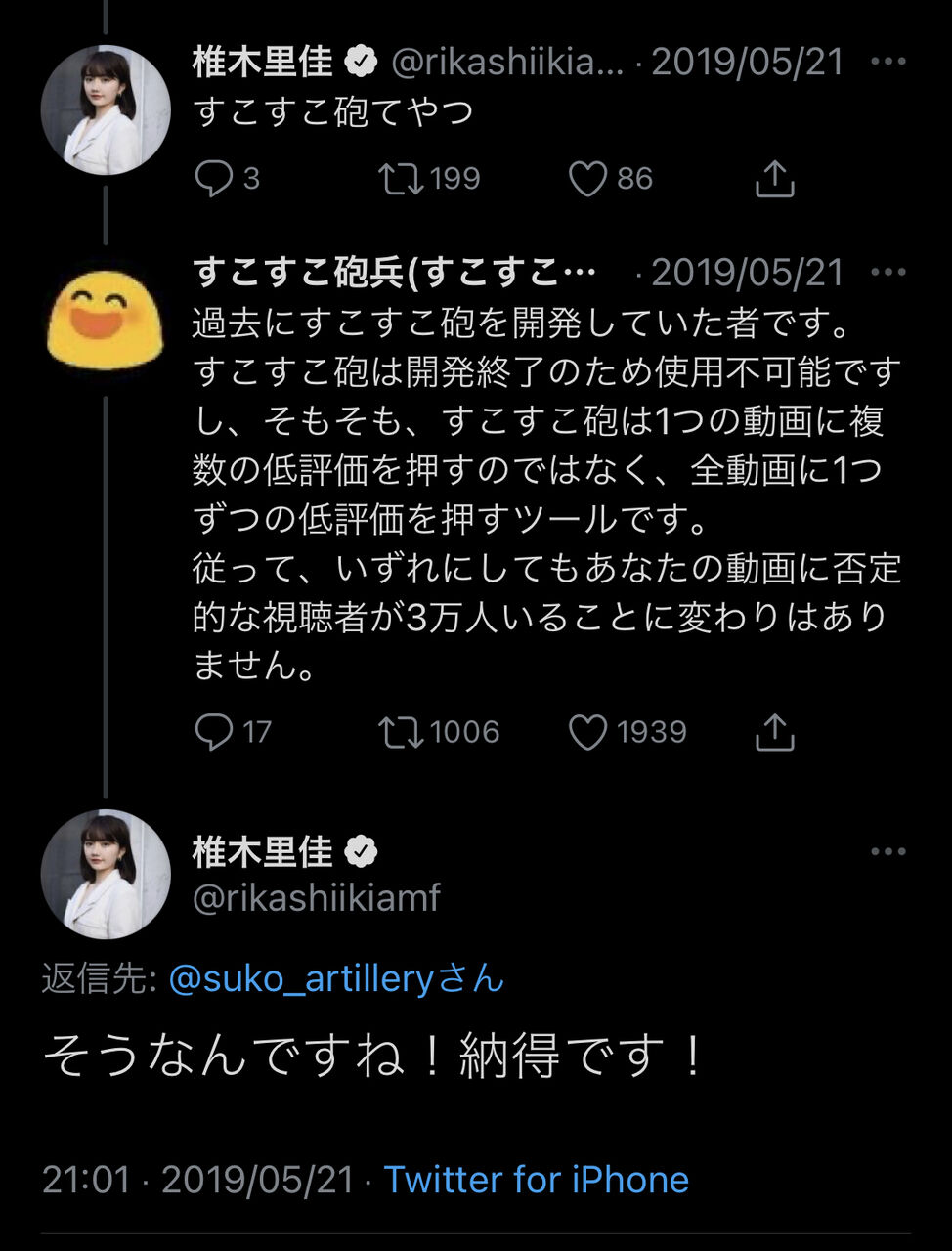Open more options on main tweet
952x1251 pixels.
887,852
